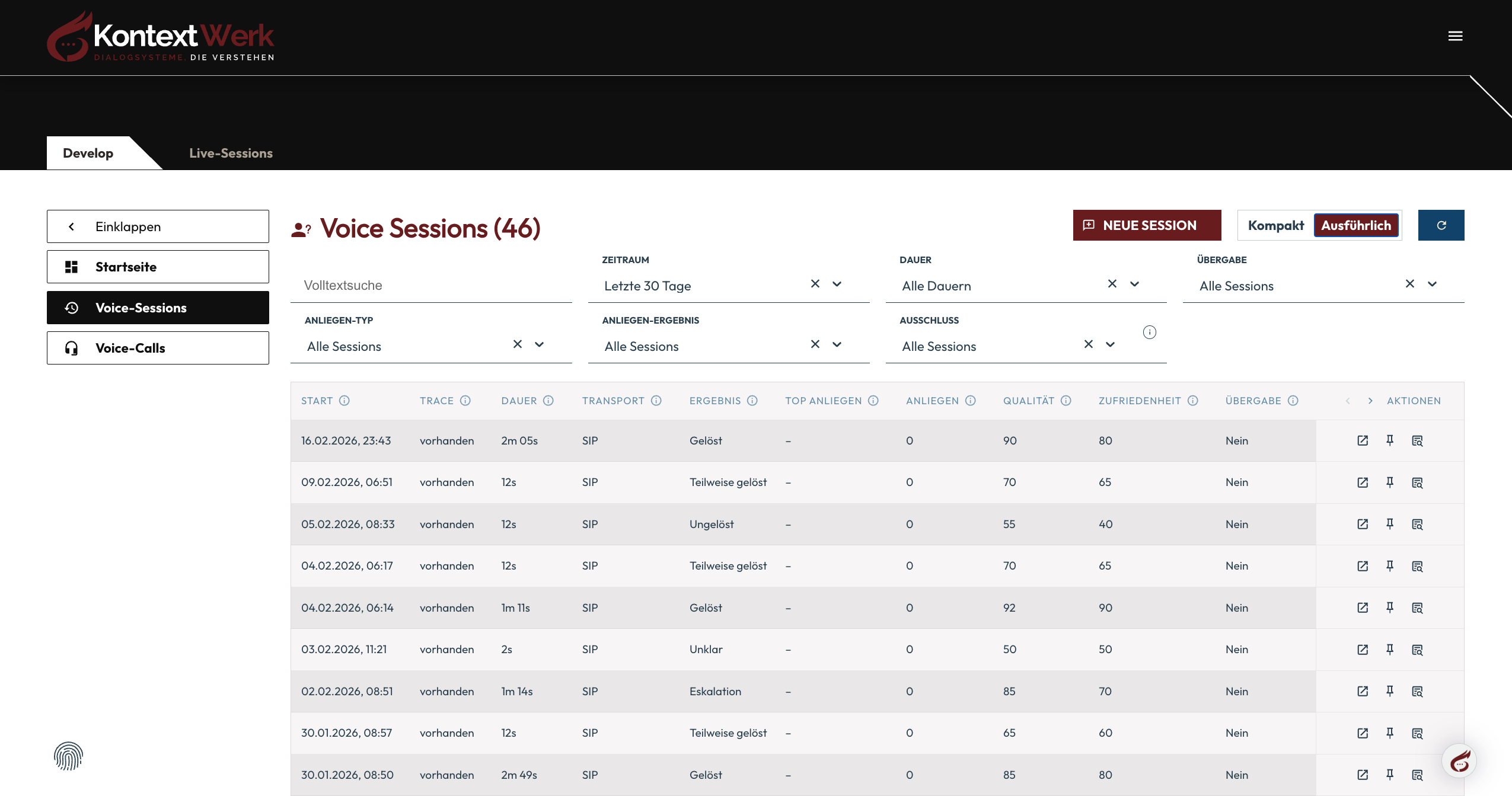
Task: Pin the session from 09.02.2026, 06:51
Action: pyautogui.click(x=1390, y=482)
